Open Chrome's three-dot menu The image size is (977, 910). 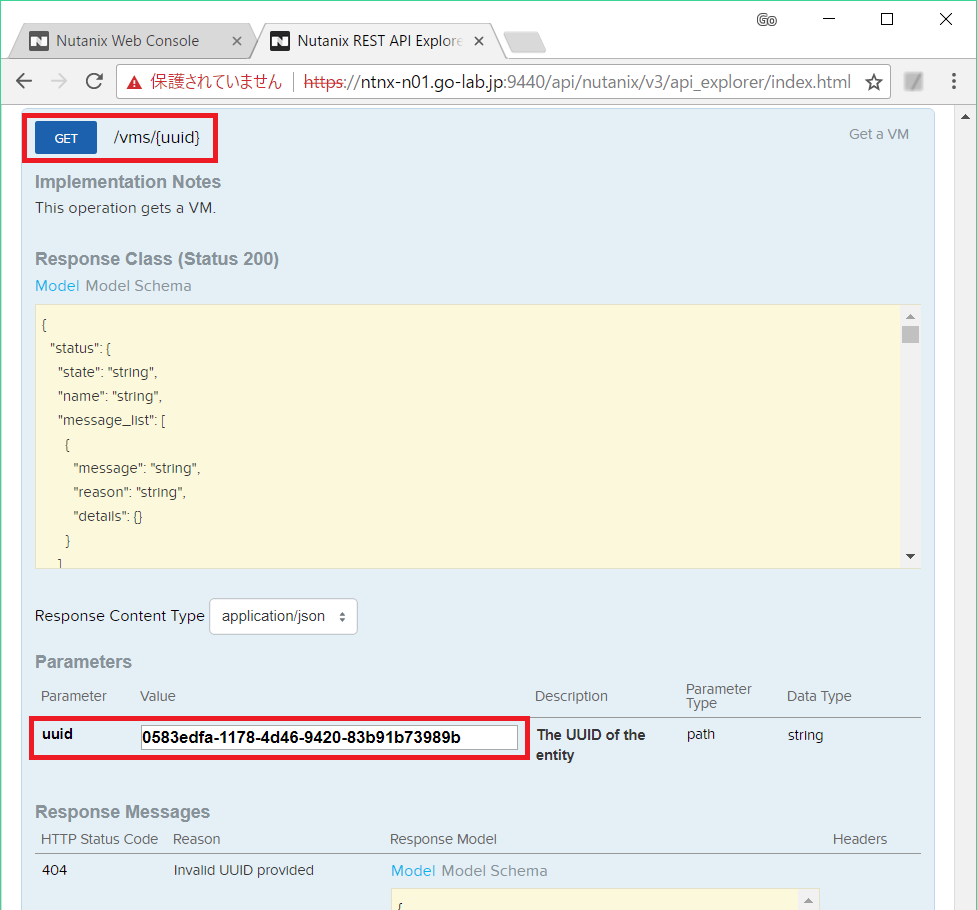954,81
